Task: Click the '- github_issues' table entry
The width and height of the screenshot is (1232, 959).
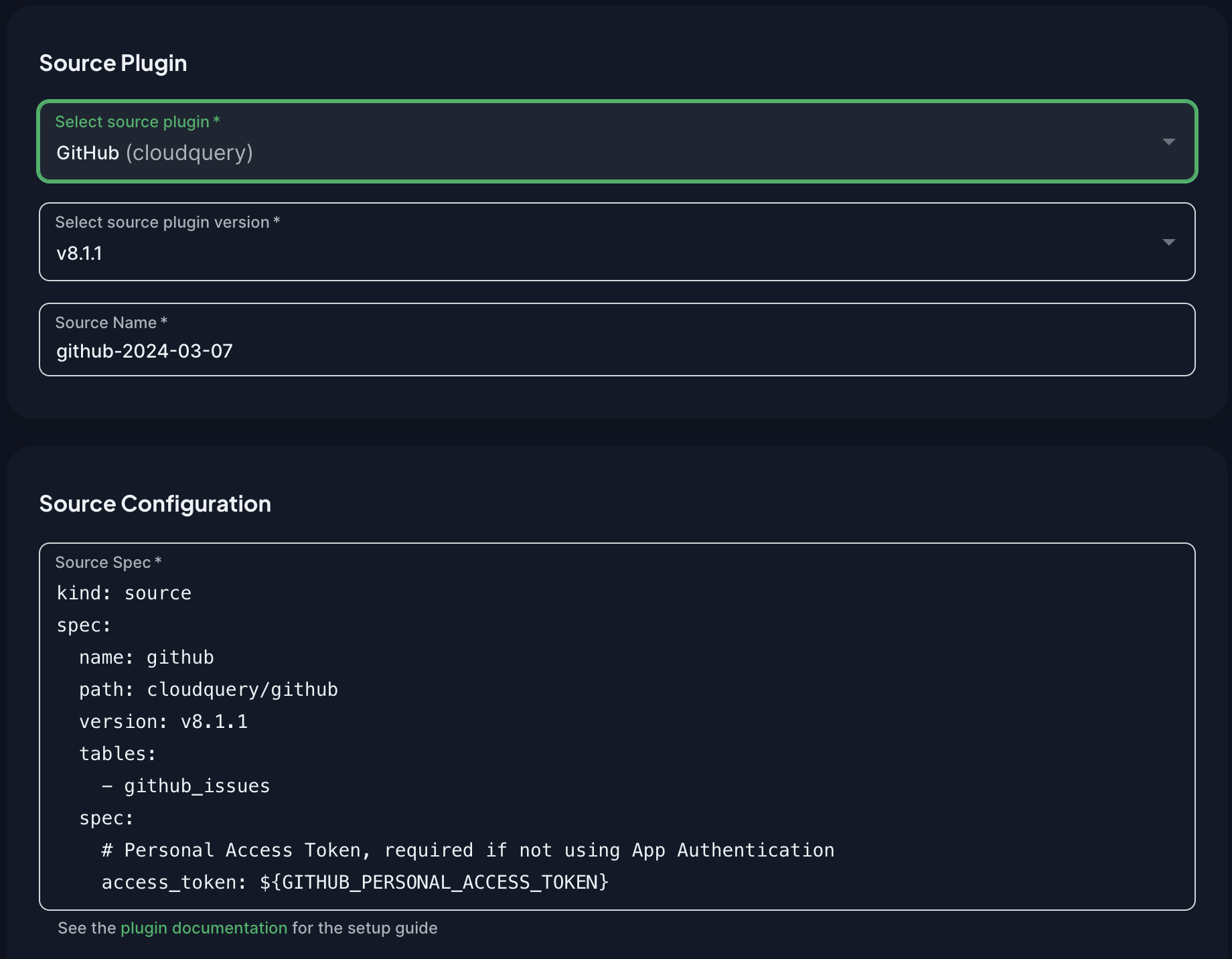Action: [185, 786]
